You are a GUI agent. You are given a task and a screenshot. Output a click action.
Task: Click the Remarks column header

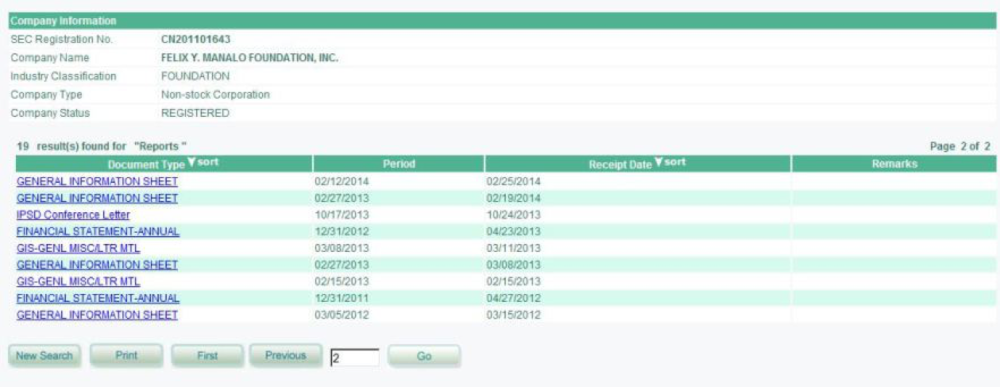coord(894,164)
